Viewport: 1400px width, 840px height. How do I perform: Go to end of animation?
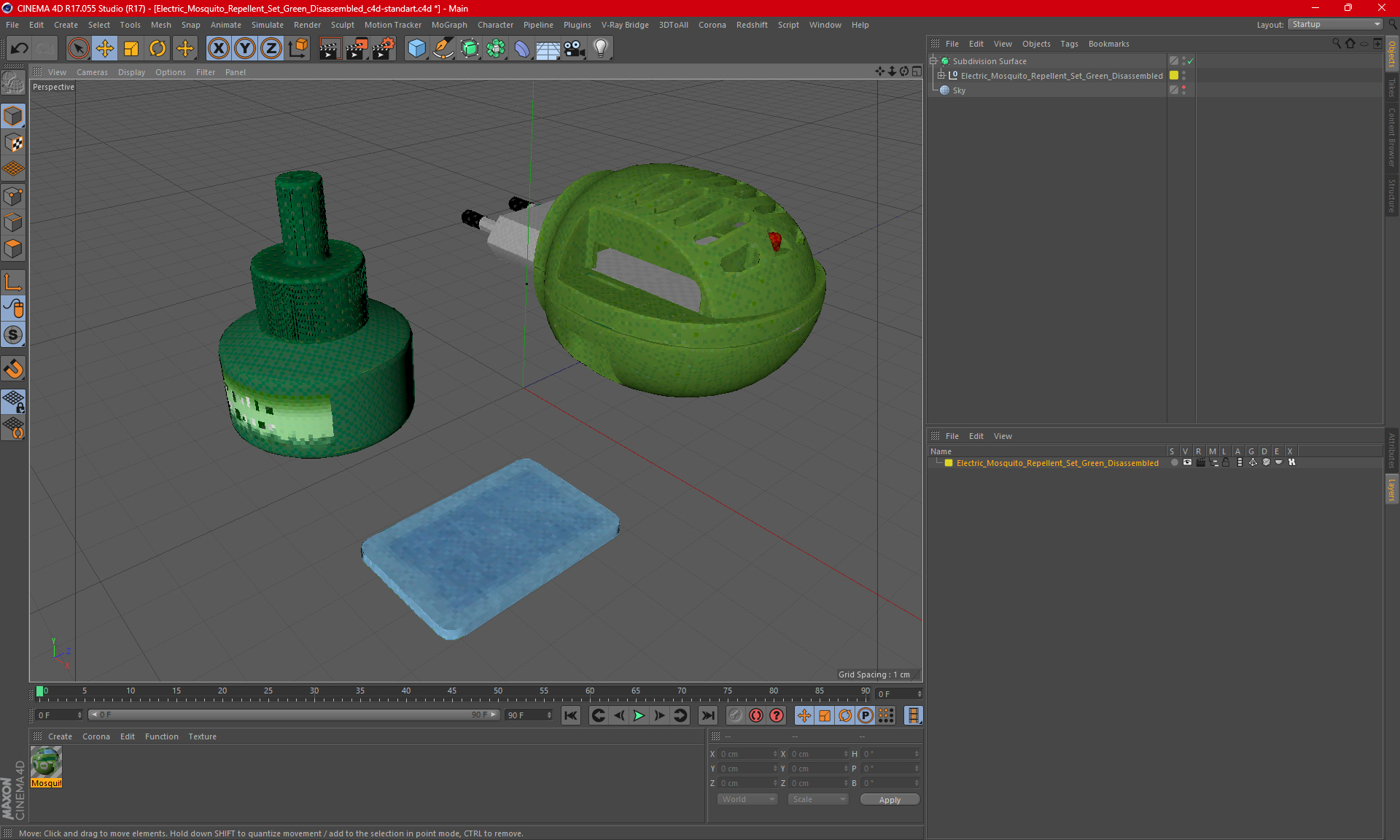point(707,715)
